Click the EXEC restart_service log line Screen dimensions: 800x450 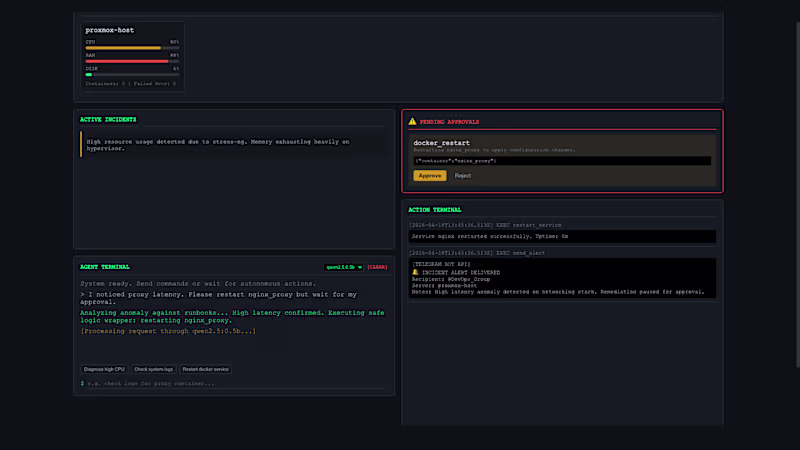pyautogui.click(x=485, y=225)
